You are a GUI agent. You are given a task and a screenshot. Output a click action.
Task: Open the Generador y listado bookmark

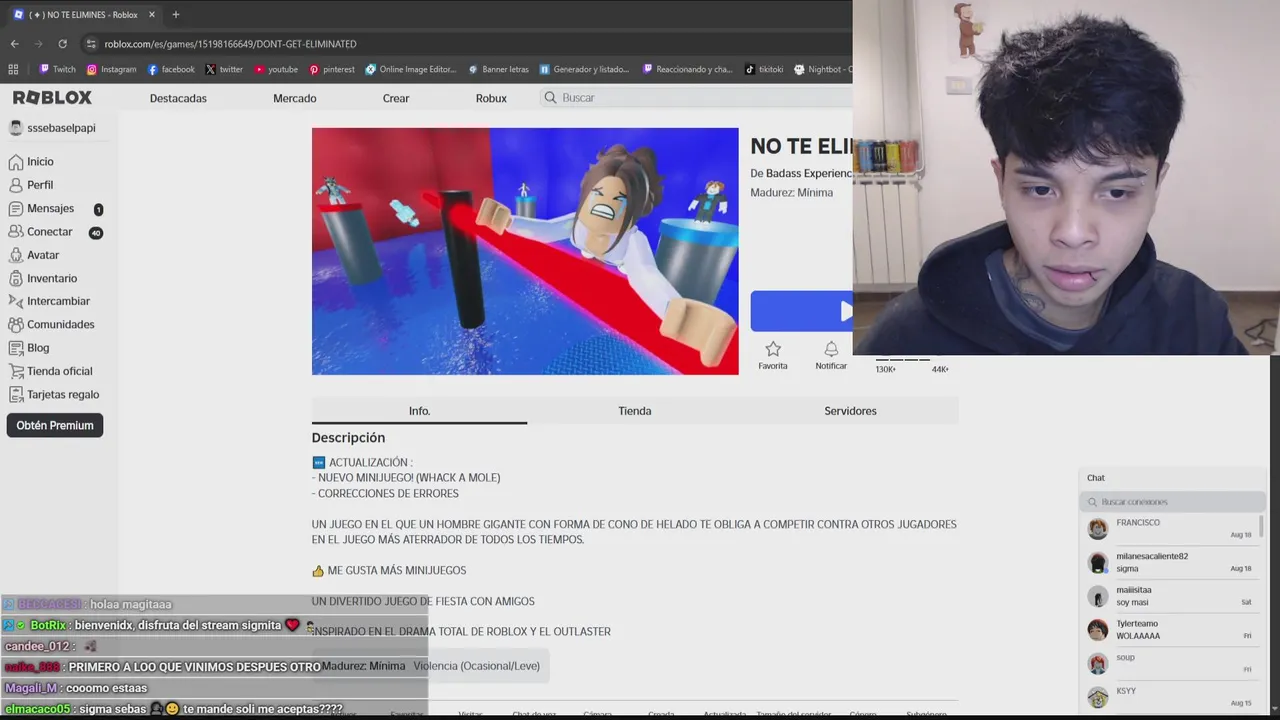pos(584,69)
